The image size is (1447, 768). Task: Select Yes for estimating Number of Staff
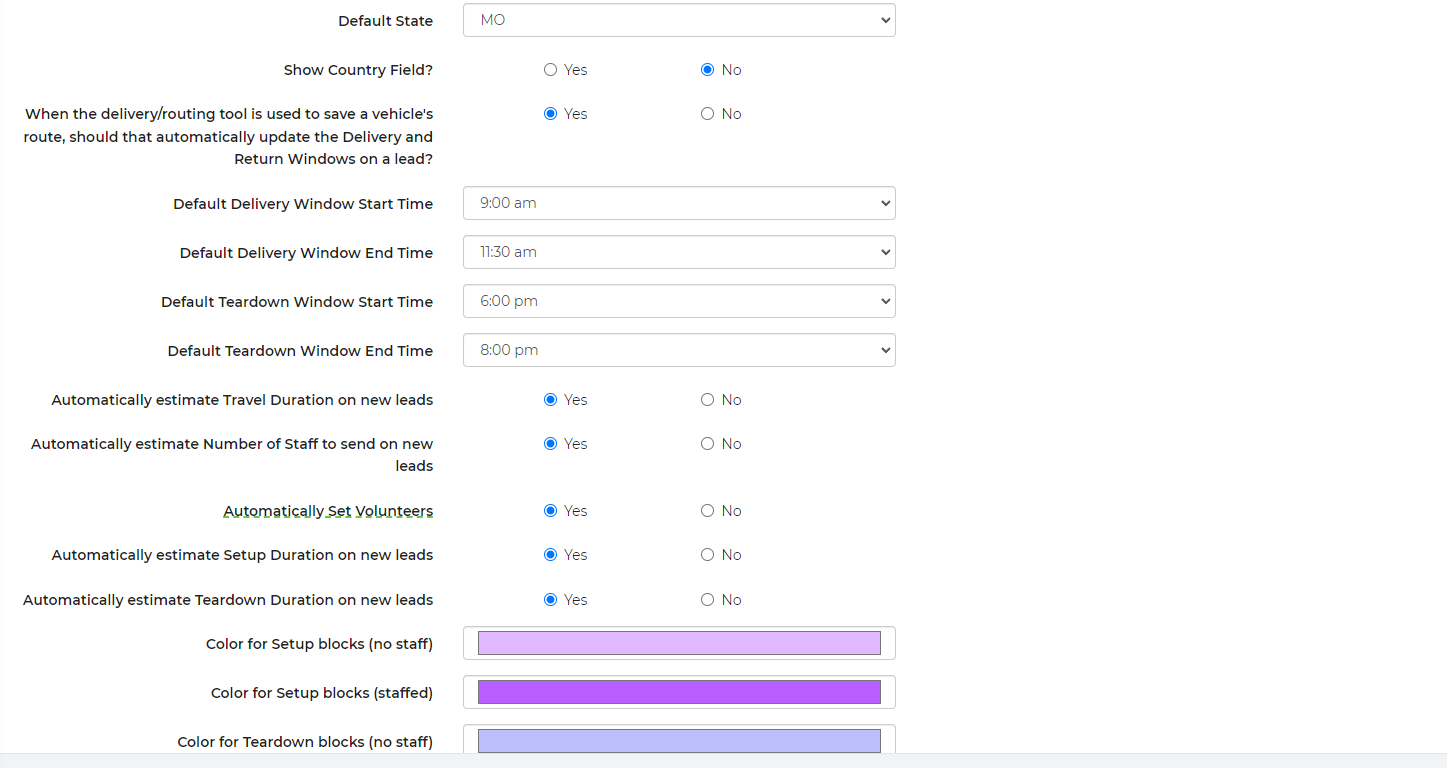550,444
